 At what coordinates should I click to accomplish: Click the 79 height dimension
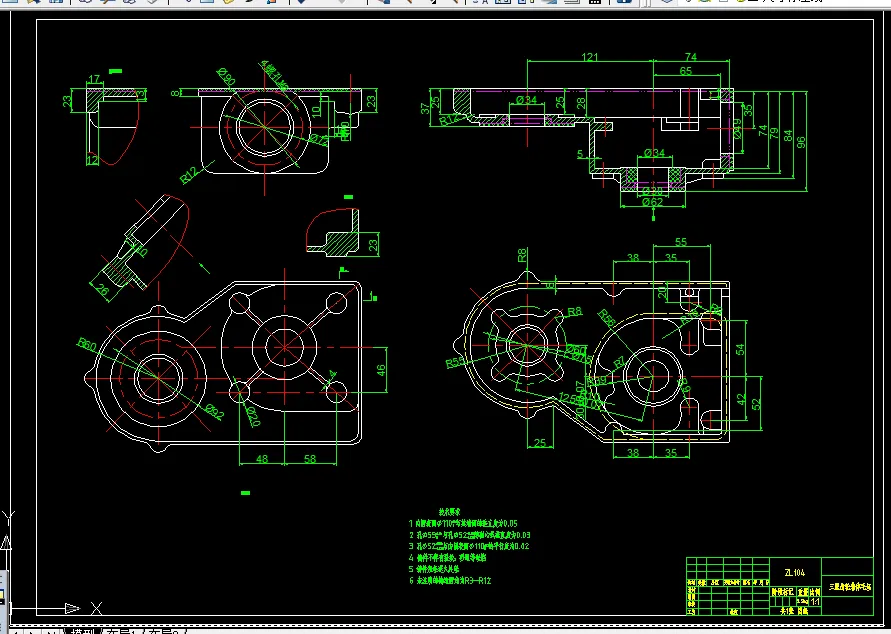pos(775,134)
